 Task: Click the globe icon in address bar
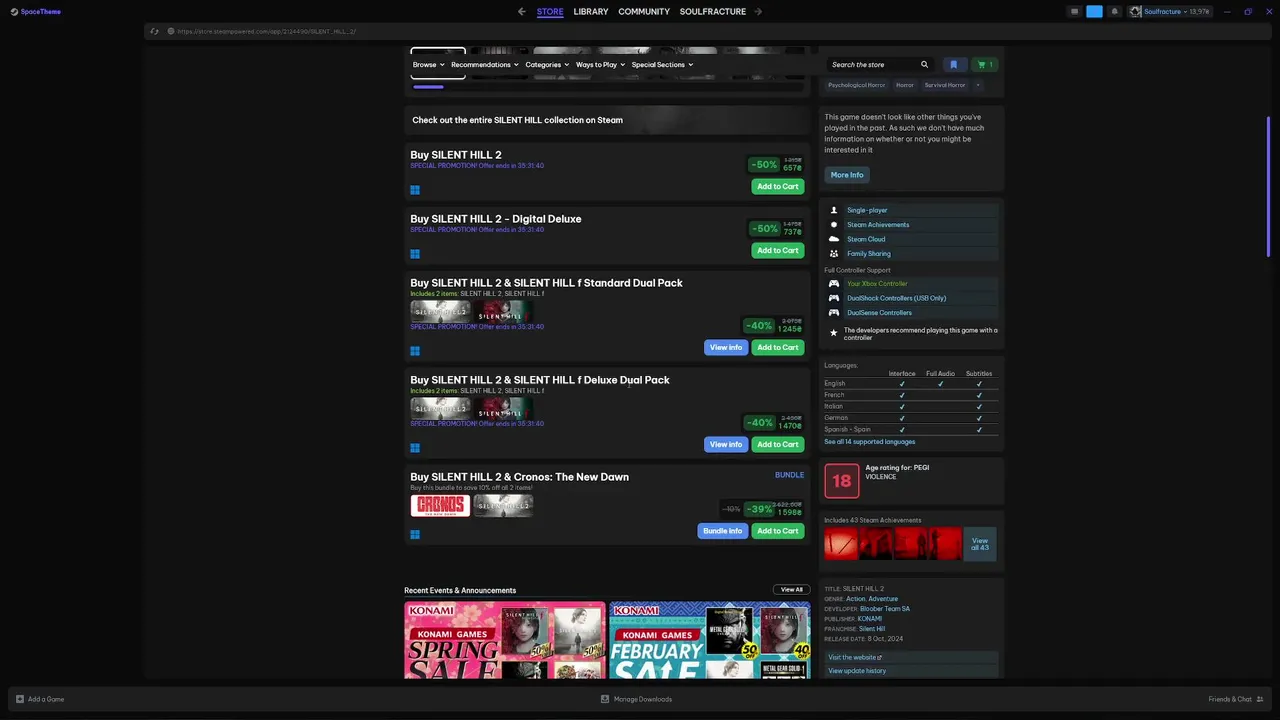coord(171,31)
